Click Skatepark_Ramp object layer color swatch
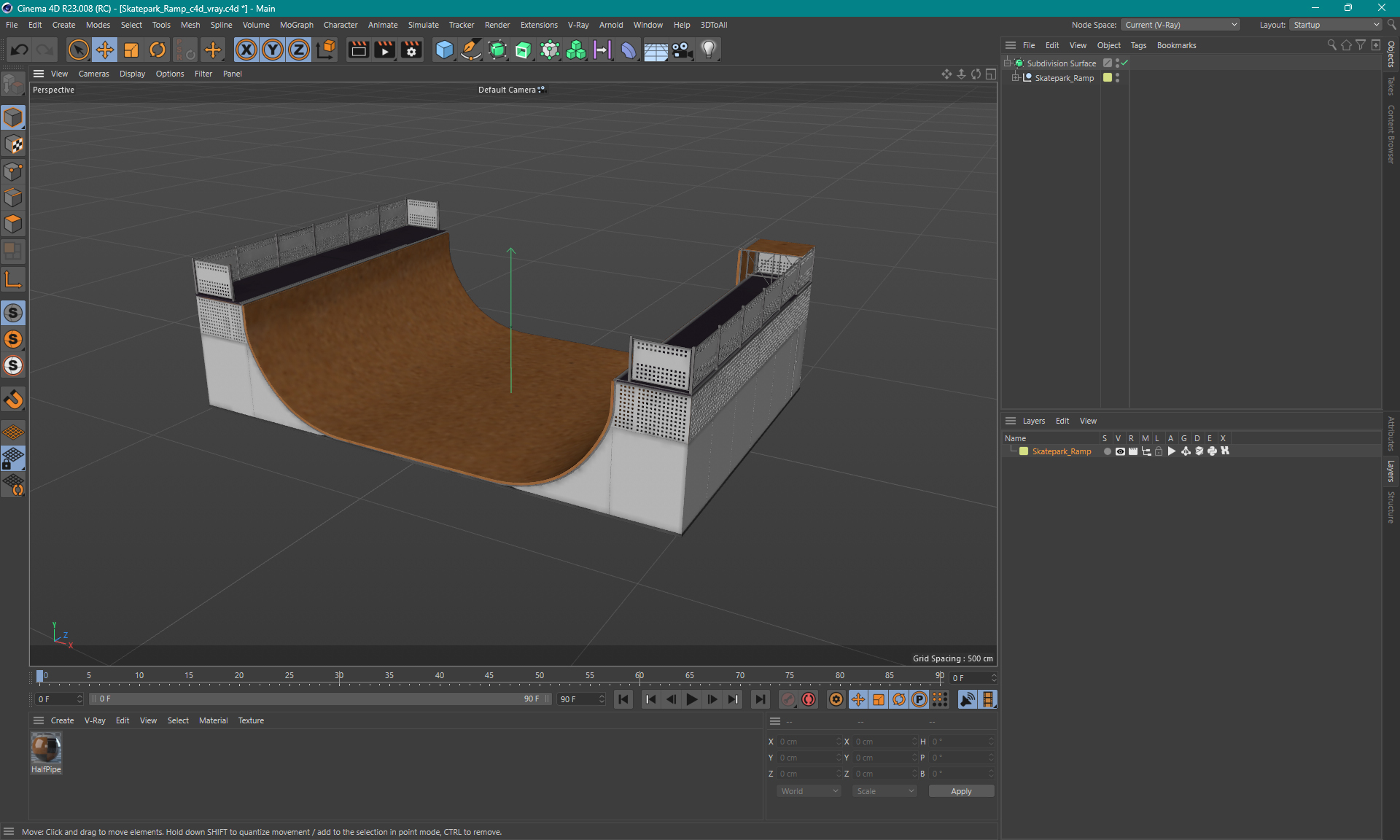The width and height of the screenshot is (1400, 840). pyautogui.click(x=1108, y=77)
